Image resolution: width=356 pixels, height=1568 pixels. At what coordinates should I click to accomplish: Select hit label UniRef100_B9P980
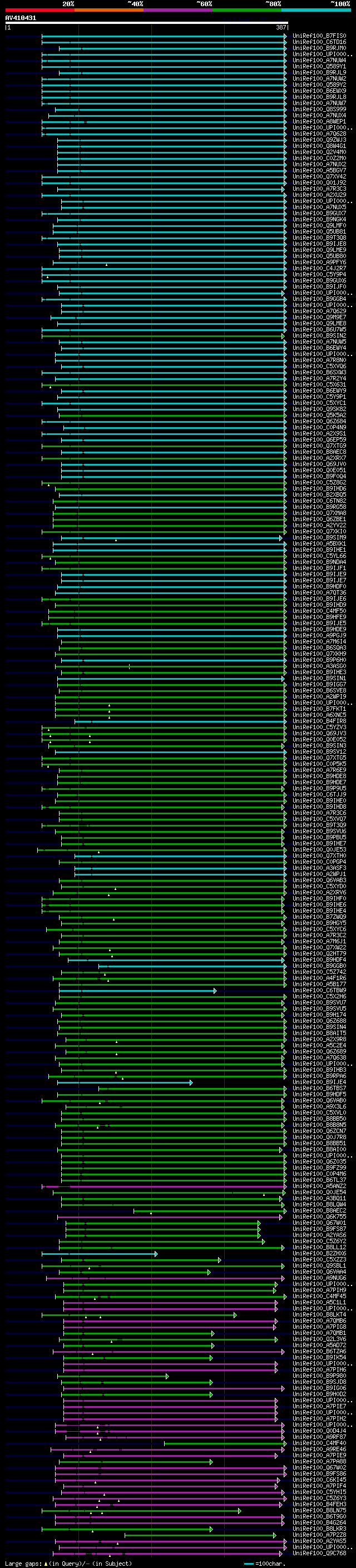pyautogui.click(x=319, y=1376)
